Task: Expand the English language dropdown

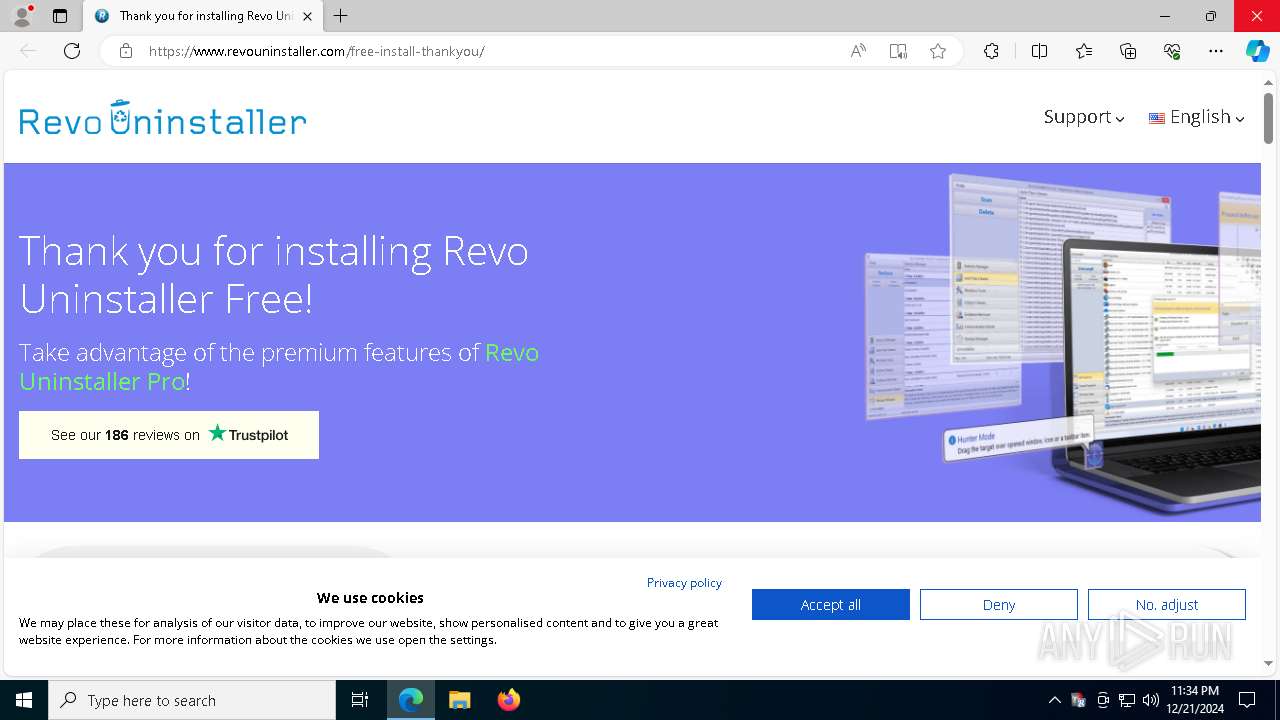Action: coord(1197,117)
